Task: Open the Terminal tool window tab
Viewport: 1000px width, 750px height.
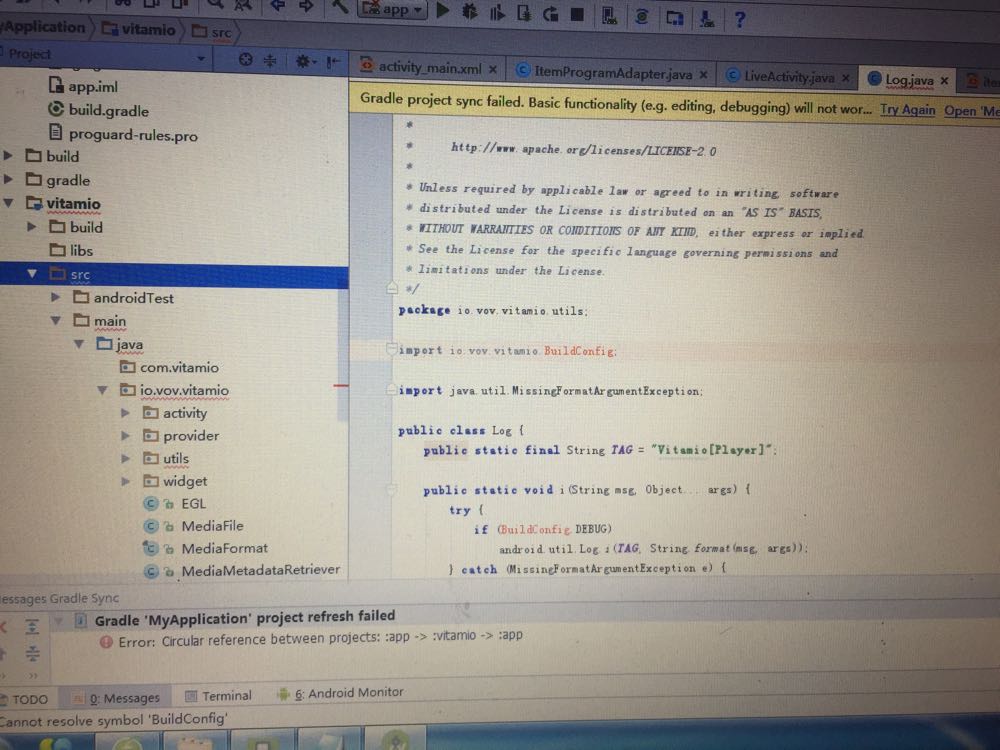Action: (x=219, y=696)
